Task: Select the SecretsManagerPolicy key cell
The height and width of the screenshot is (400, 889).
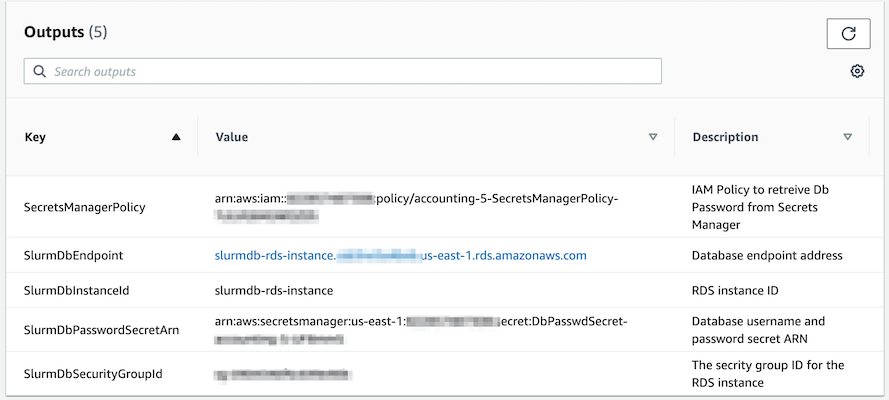Action: tap(84, 207)
